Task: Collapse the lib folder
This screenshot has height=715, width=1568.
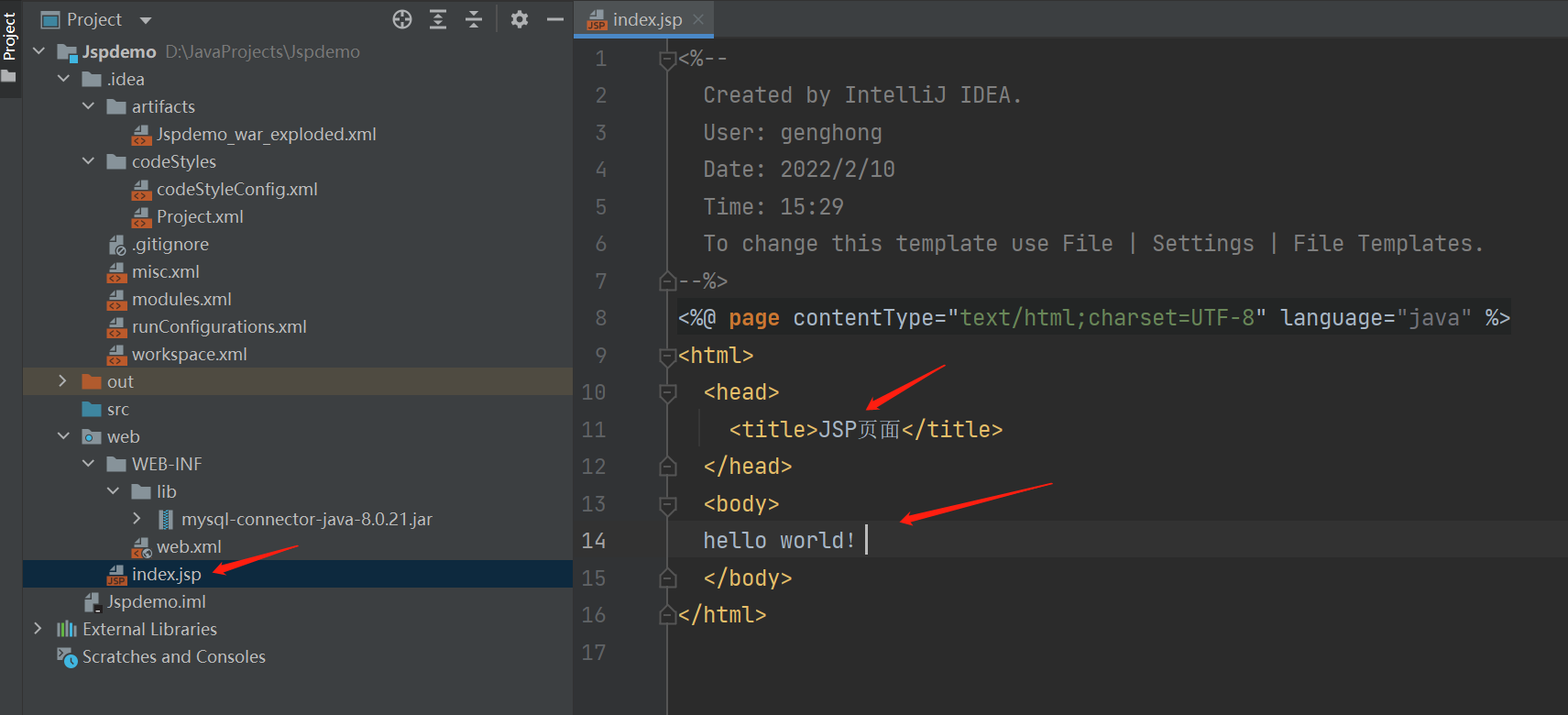Action: (x=114, y=491)
